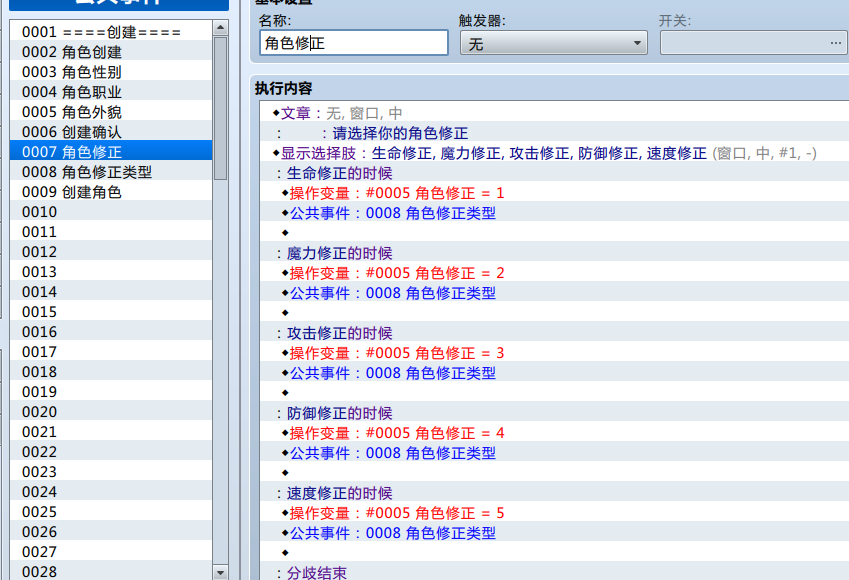849x580 pixels.
Task: Select empty common event slot 0020
Action: (x=111, y=412)
